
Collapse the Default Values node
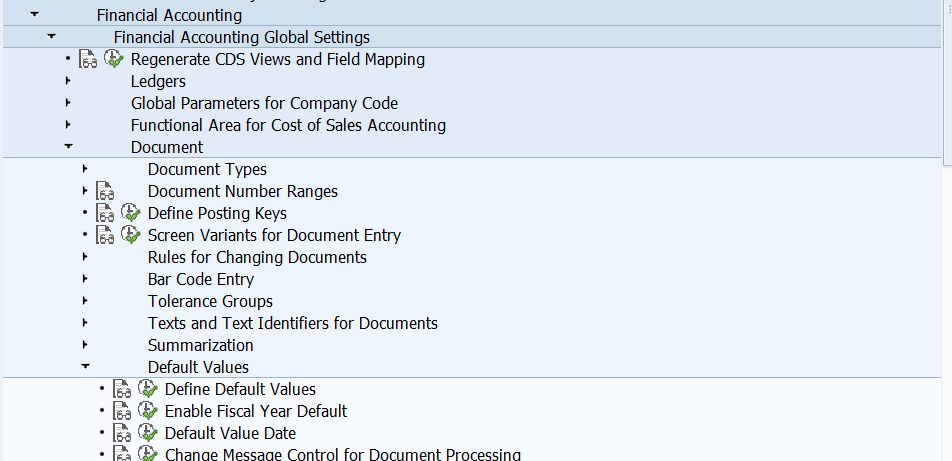click(85, 366)
